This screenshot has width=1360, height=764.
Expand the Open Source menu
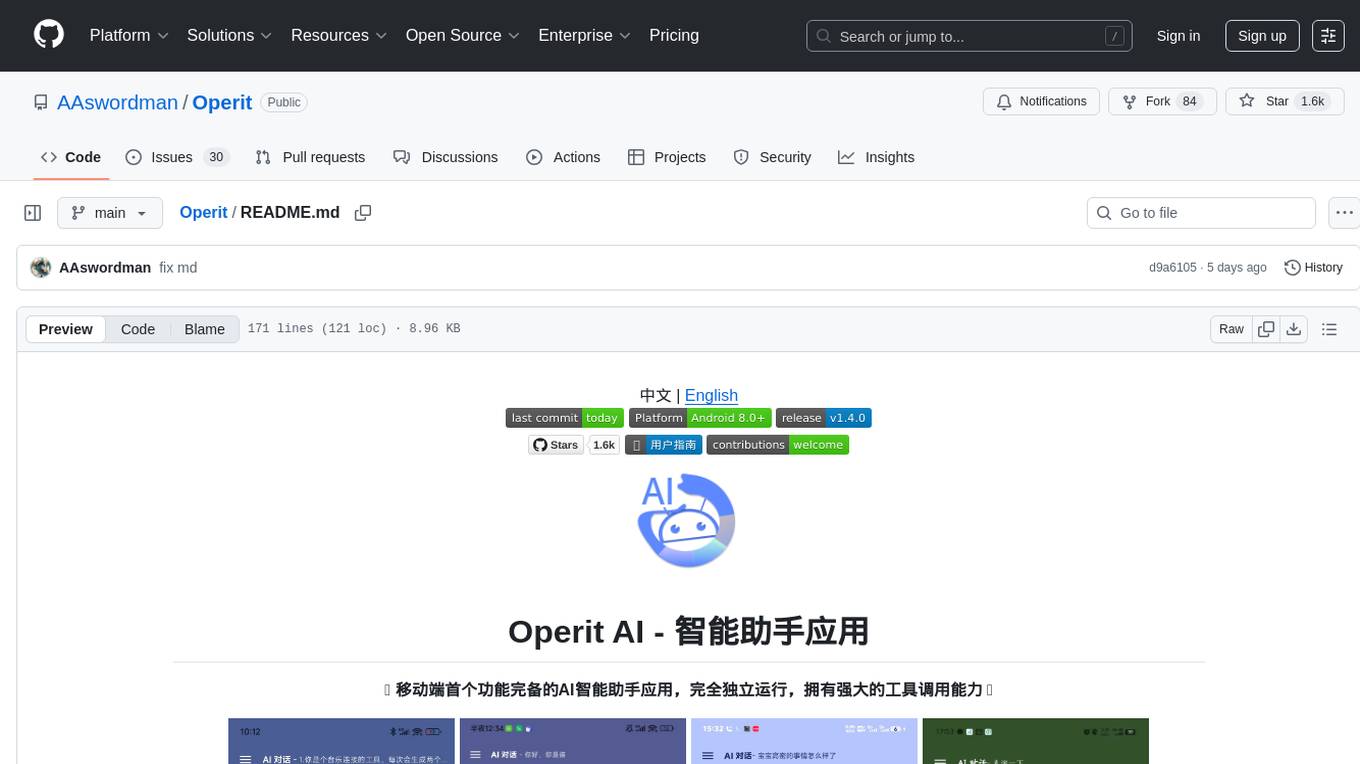[463, 35]
